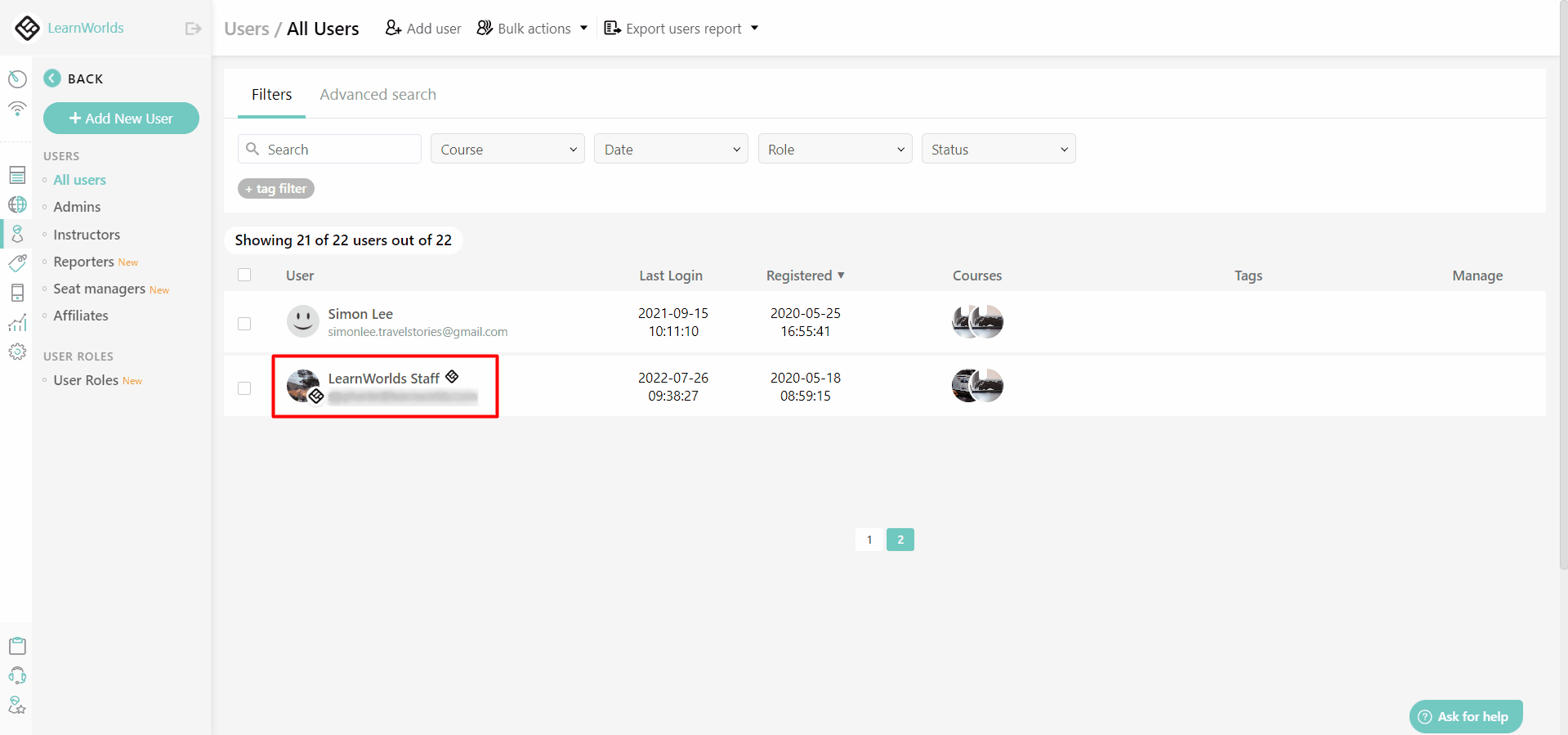
Task: Click the Bulk actions group icon
Action: [485, 28]
